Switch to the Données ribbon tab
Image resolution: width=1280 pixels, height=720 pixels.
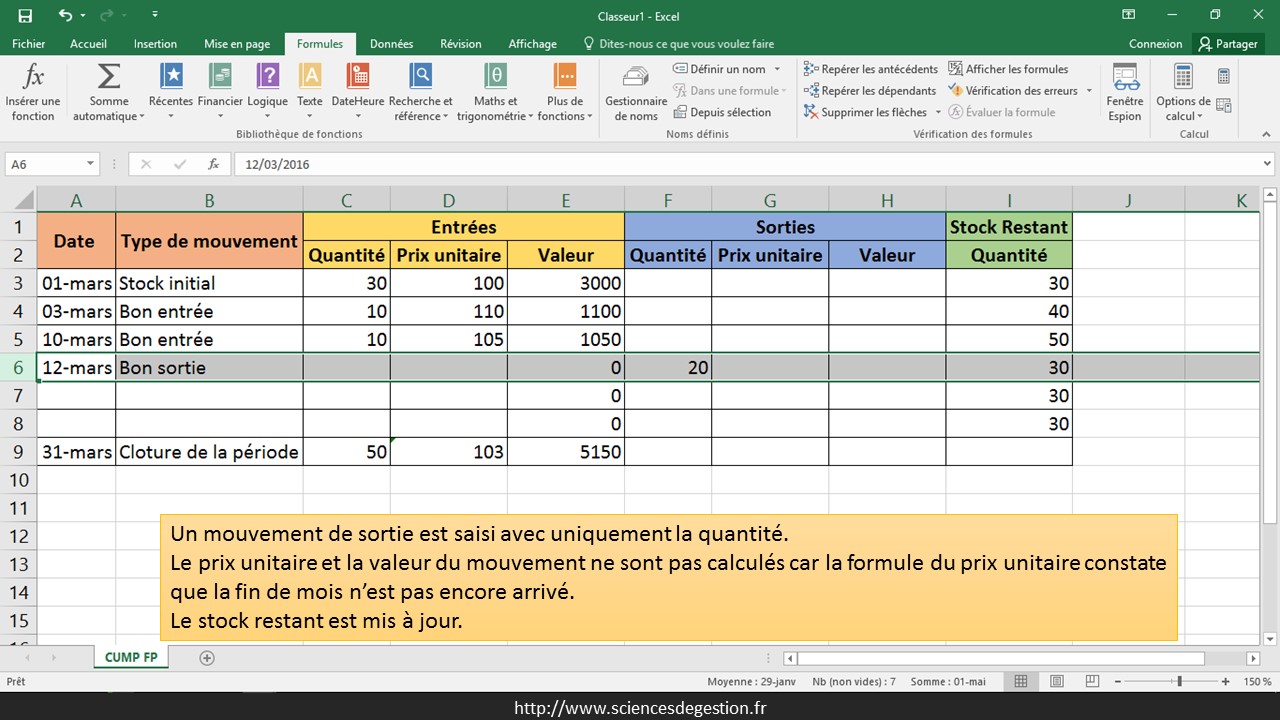(x=391, y=44)
